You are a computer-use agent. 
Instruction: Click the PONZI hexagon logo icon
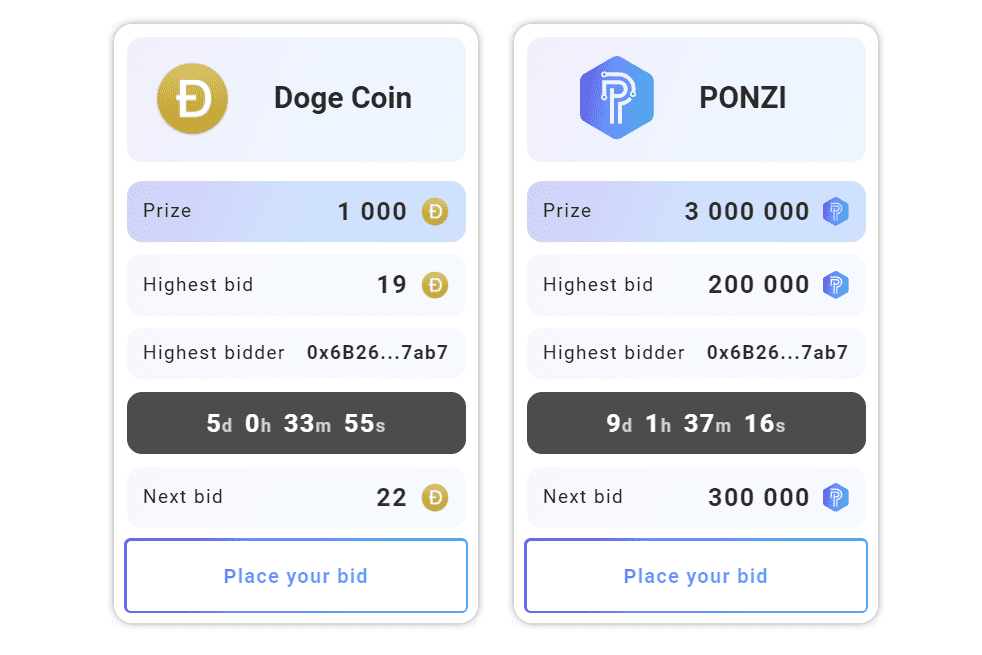point(618,97)
